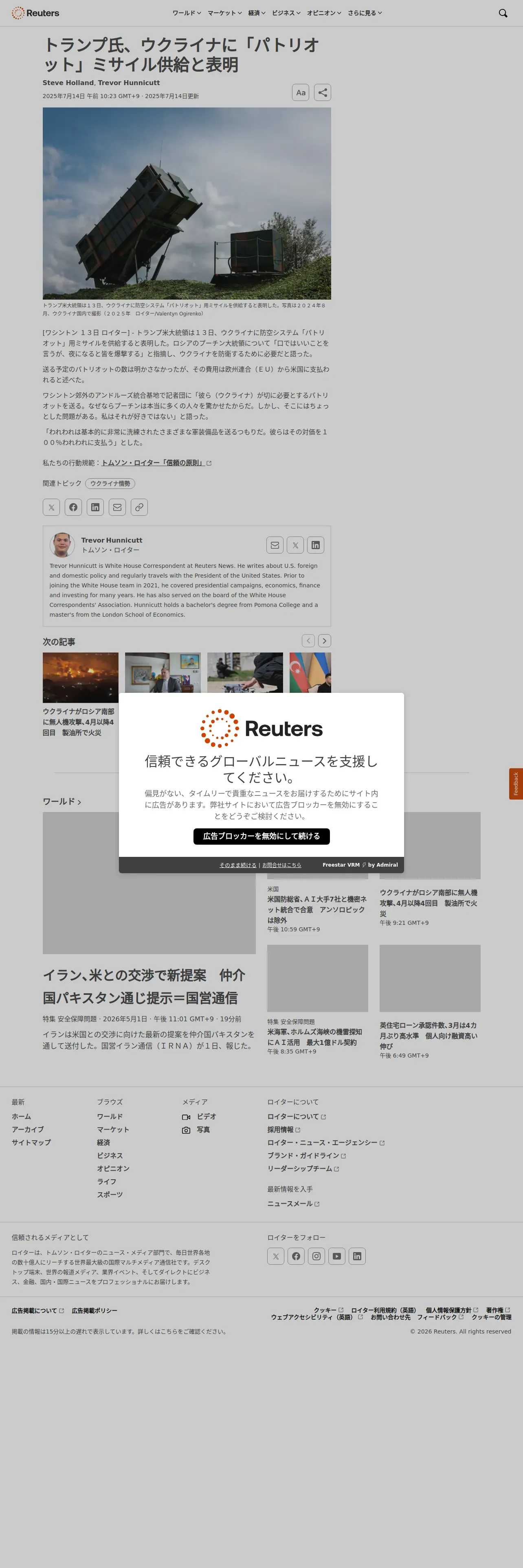Open 写真 in the footer media list
523x1568 pixels.
pos(196,1130)
